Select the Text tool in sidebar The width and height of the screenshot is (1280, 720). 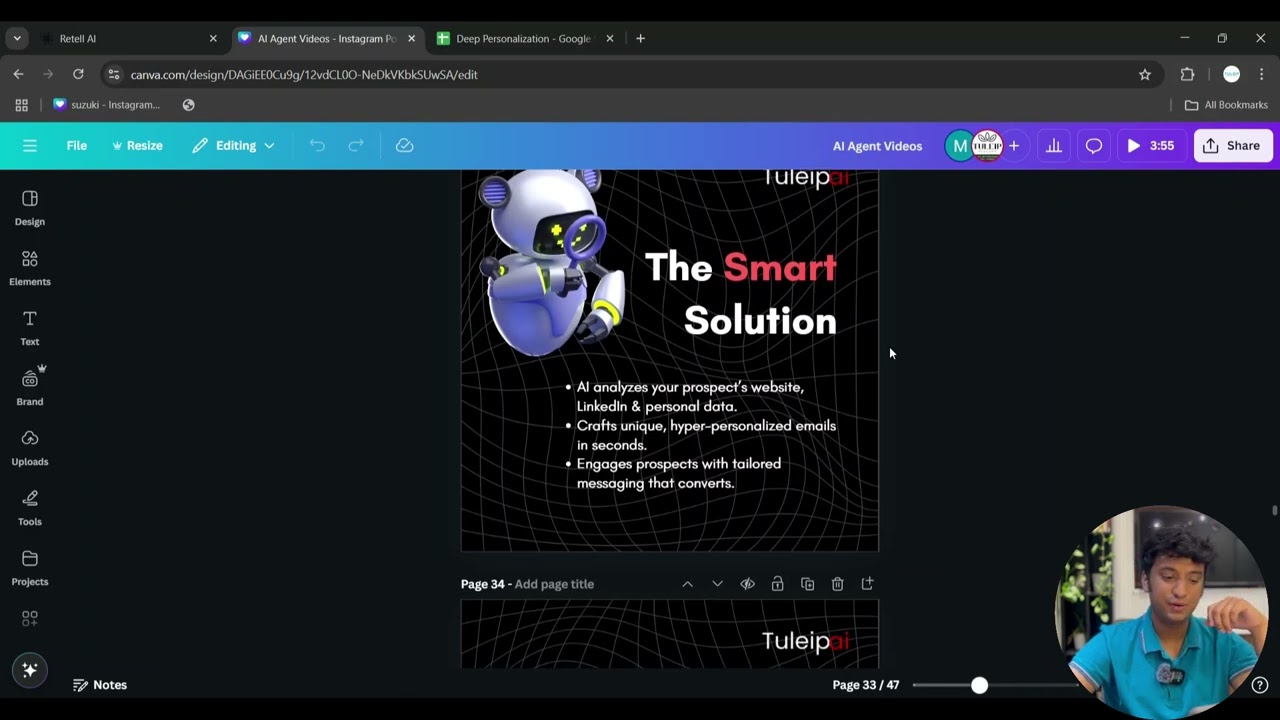pos(29,328)
